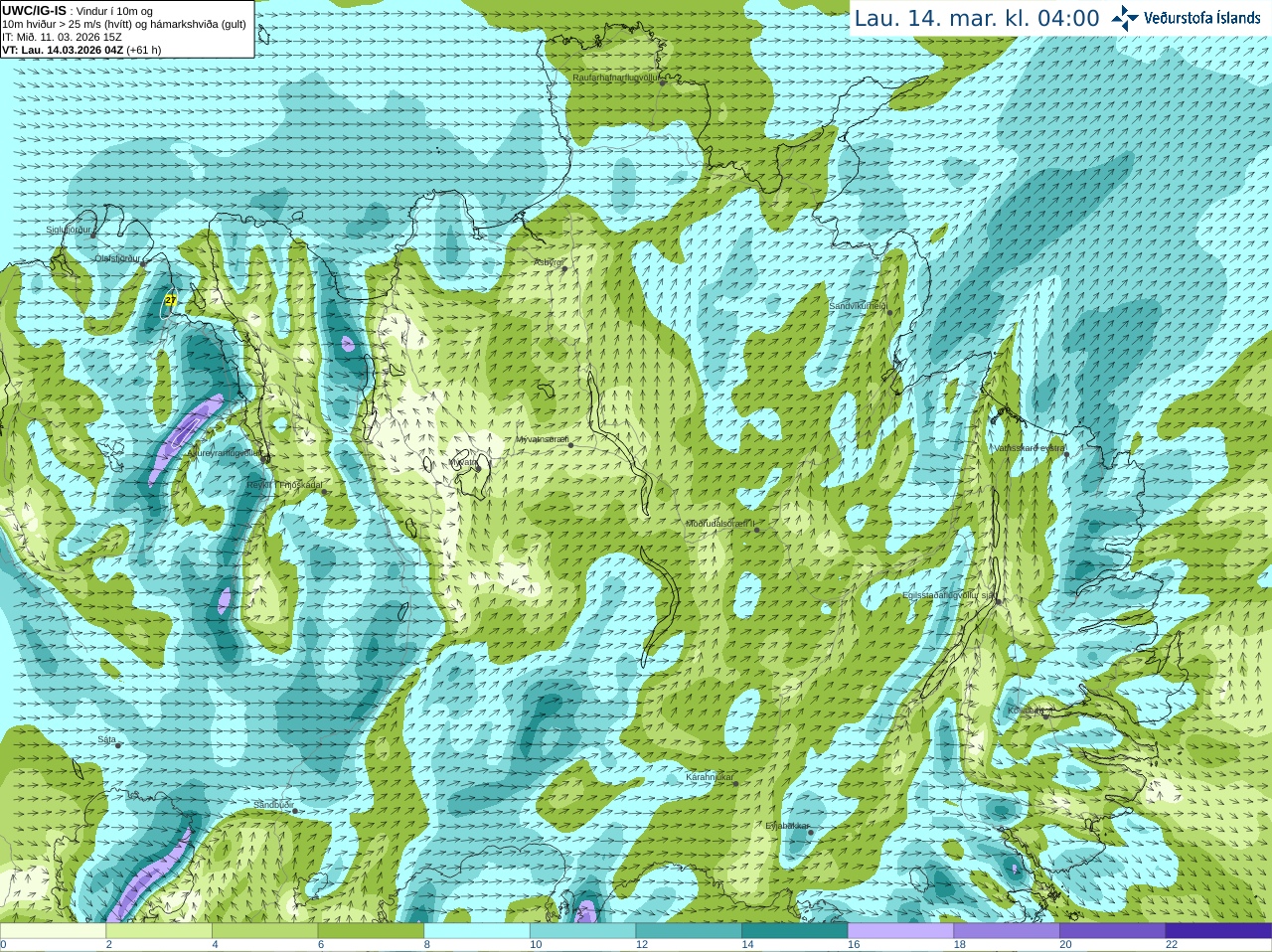Click the Siglufjörður station dot
The width and height of the screenshot is (1272, 952).
click(x=95, y=235)
